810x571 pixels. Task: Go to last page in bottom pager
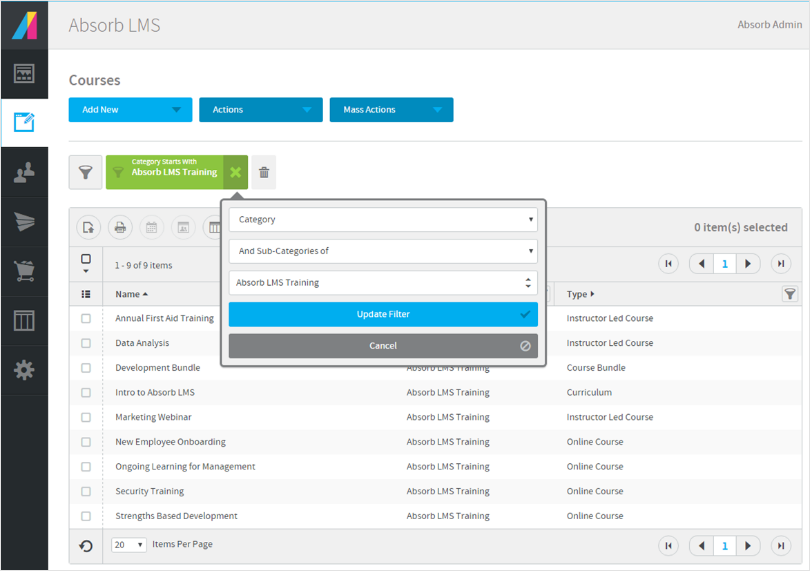(781, 546)
